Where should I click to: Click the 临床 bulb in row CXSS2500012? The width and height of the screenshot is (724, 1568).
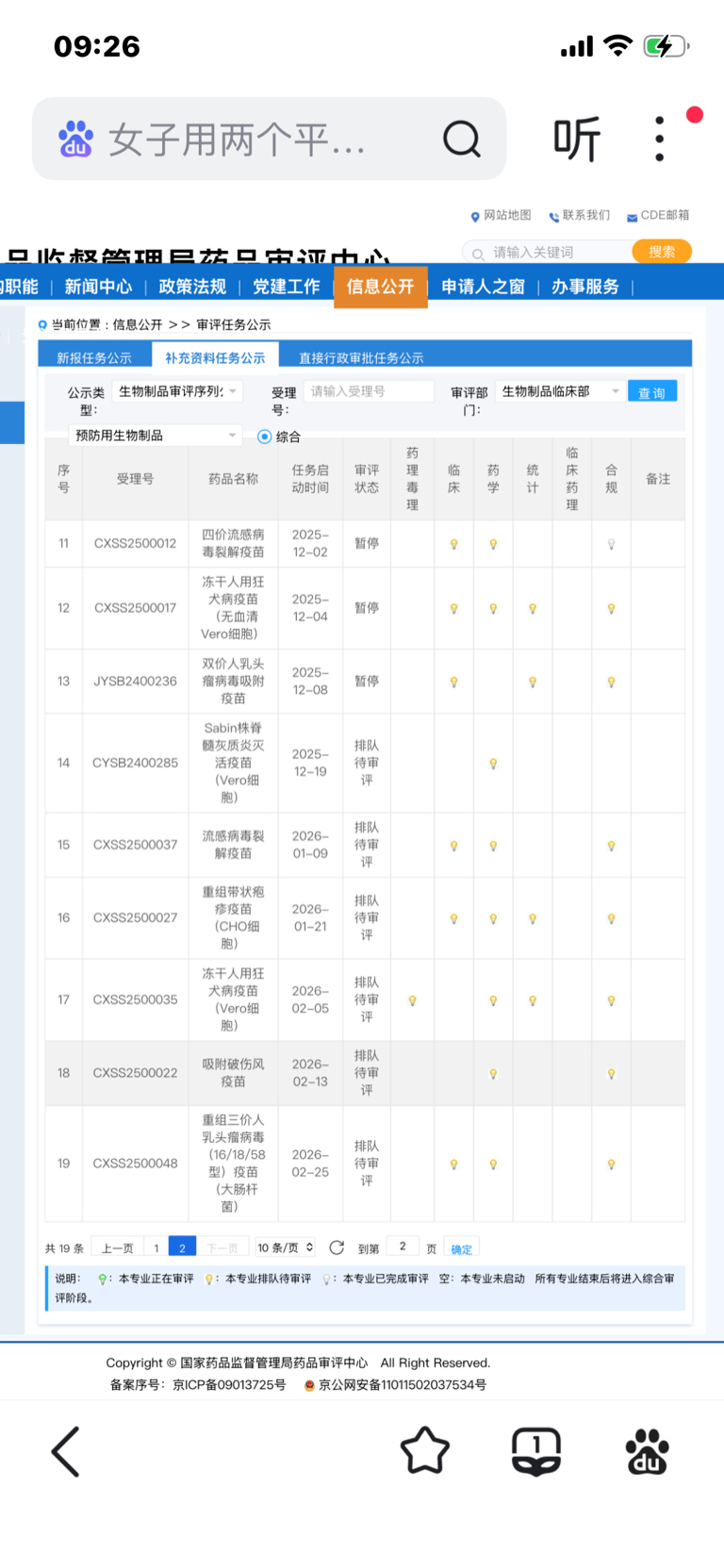coord(453,544)
